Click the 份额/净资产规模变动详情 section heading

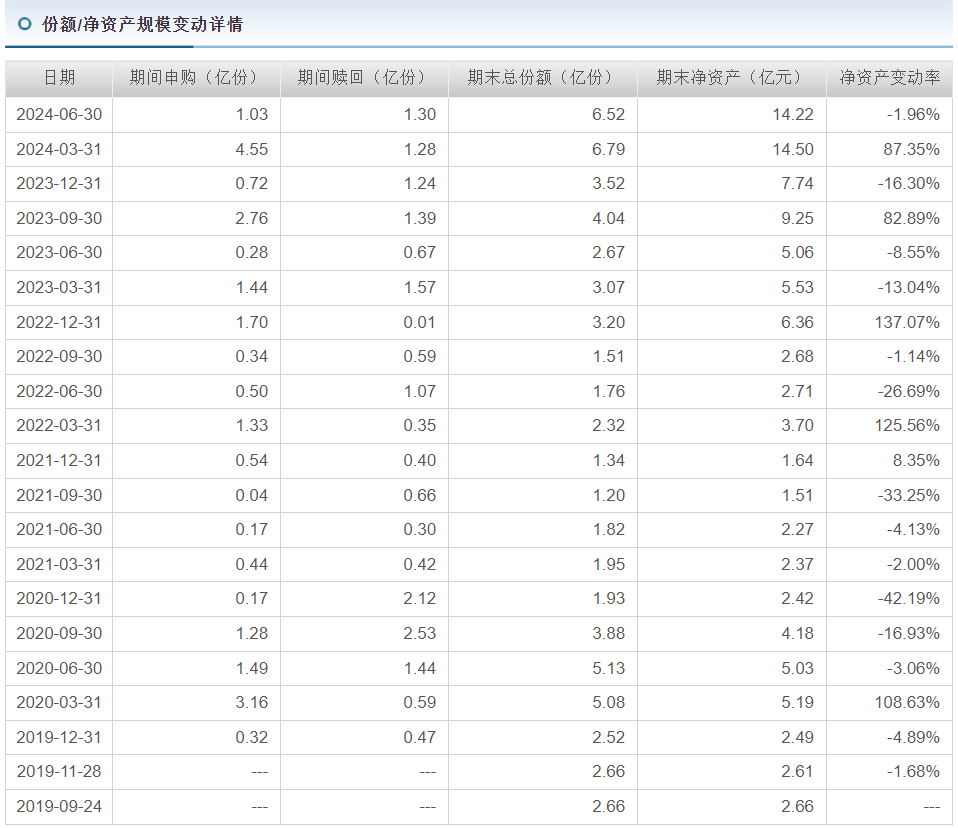142,24
